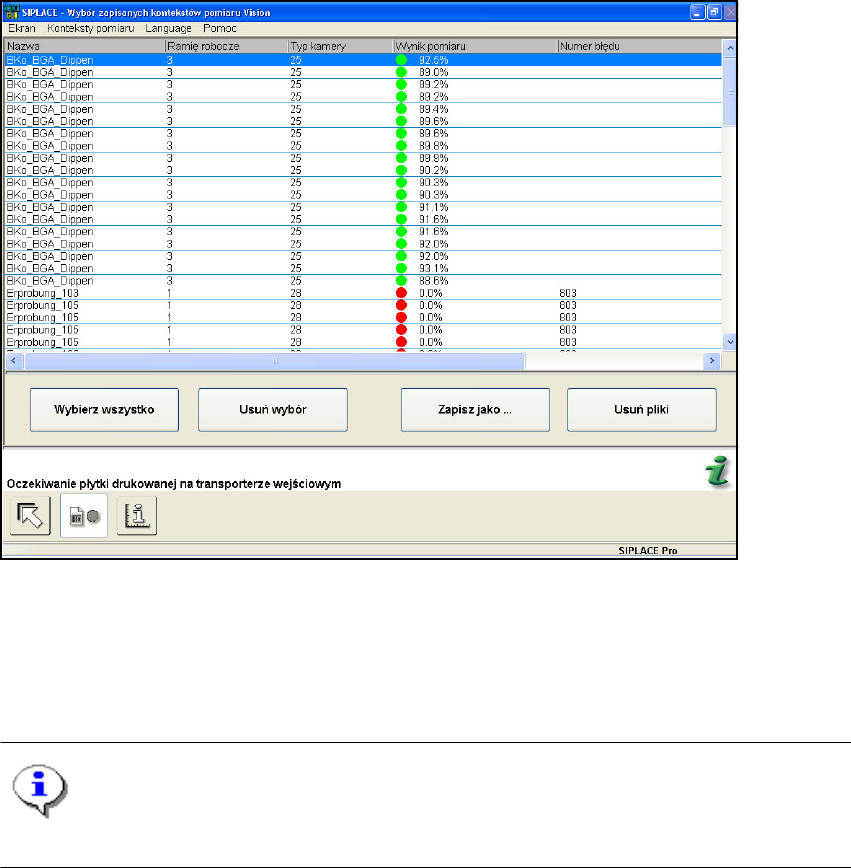This screenshot has width=851, height=868.
Task: Sort by the Ramię robocze column header
Action: point(226,46)
